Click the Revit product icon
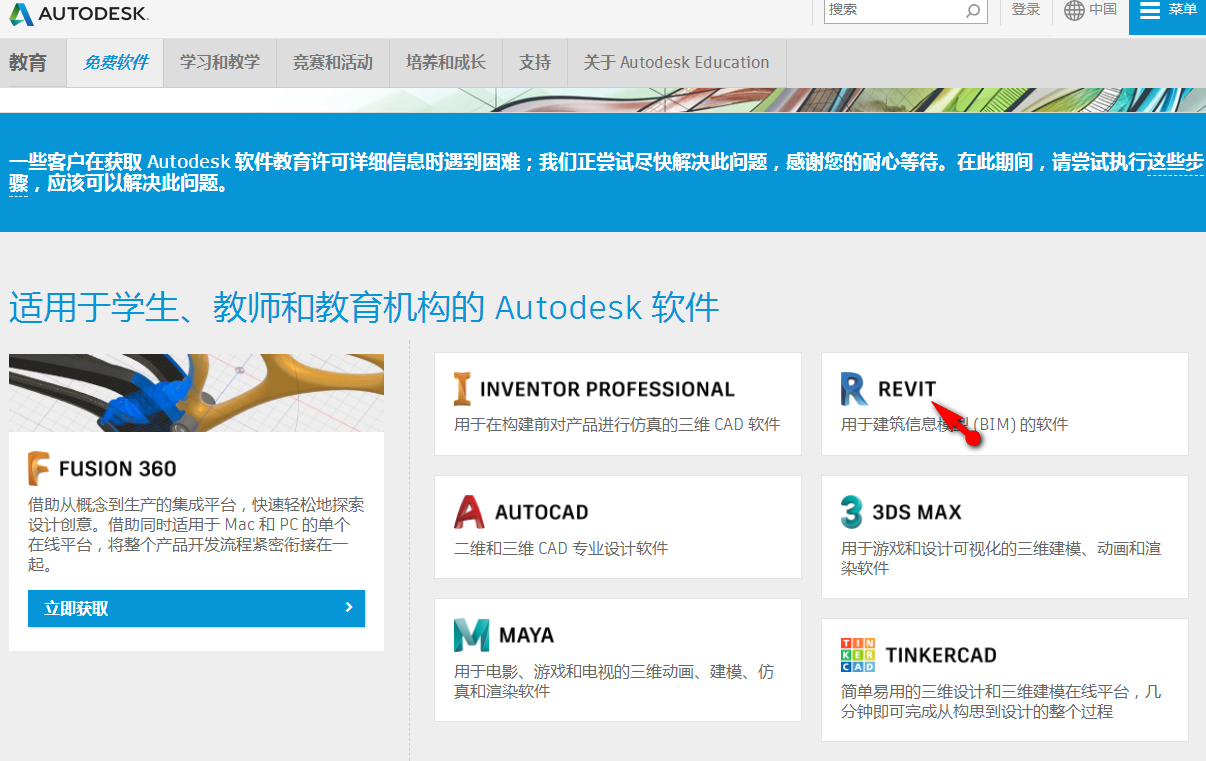This screenshot has height=761, width=1206. [854, 389]
